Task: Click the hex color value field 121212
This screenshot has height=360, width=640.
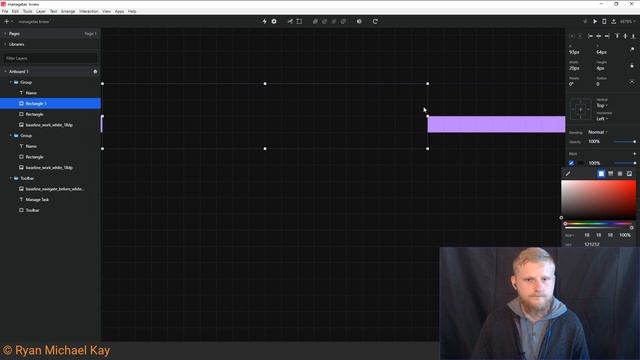Action: click(591, 244)
